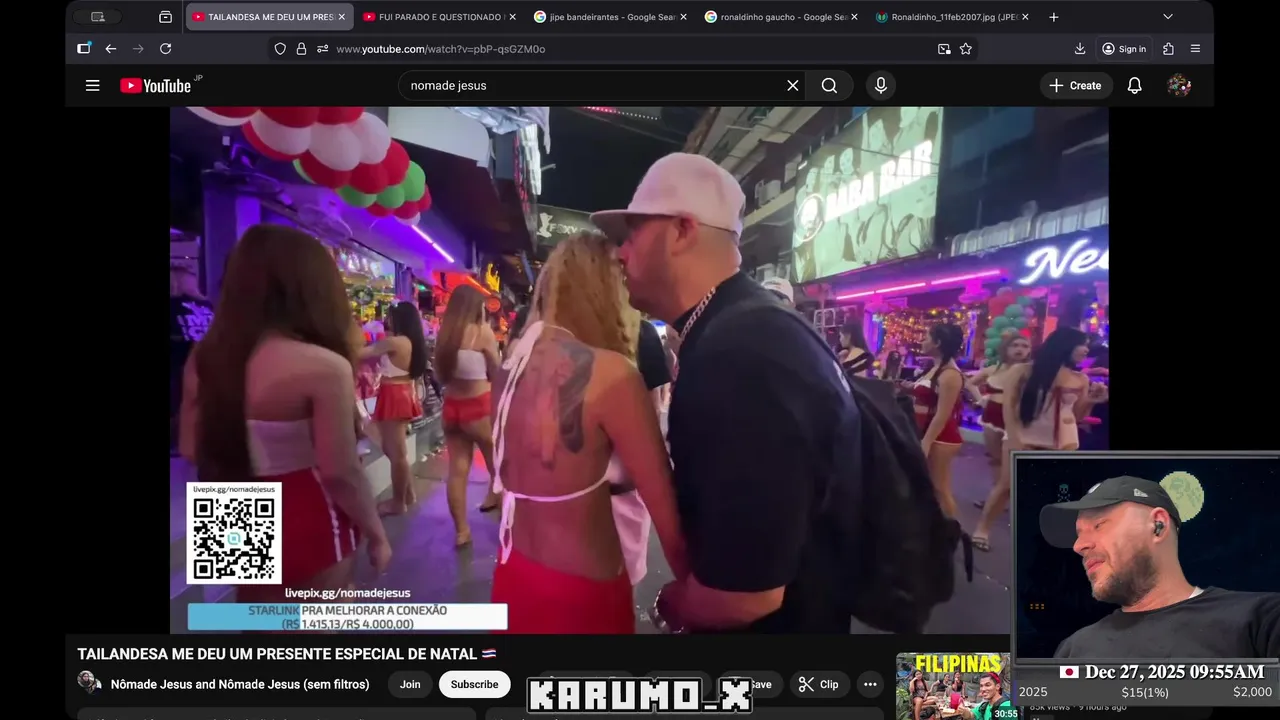
Task: Open 'Nômade Jesus and Nômade Jesus (sem filtros)' channel link
Action: pyautogui.click(x=240, y=684)
